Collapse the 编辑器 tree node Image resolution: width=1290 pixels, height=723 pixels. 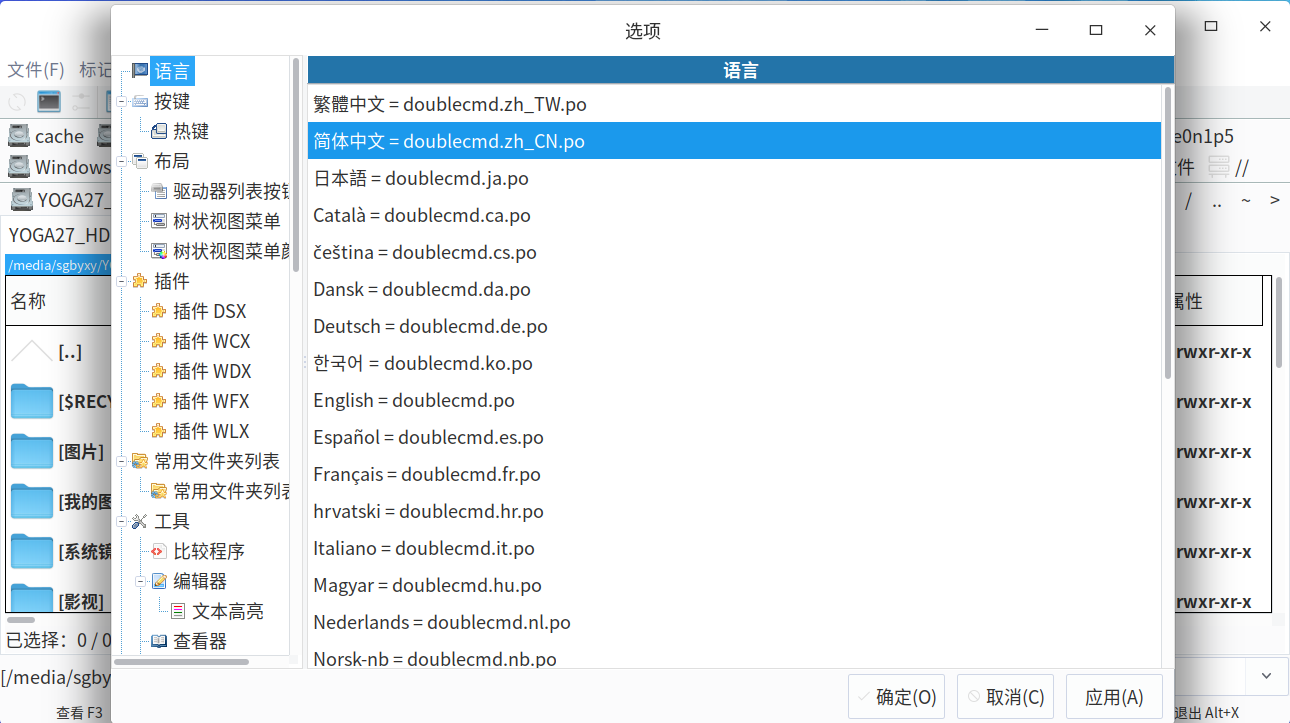[141, 581]
